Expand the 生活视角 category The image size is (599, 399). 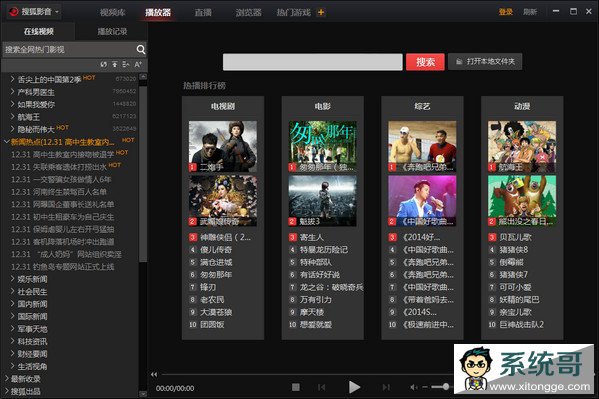coord(12,366)
